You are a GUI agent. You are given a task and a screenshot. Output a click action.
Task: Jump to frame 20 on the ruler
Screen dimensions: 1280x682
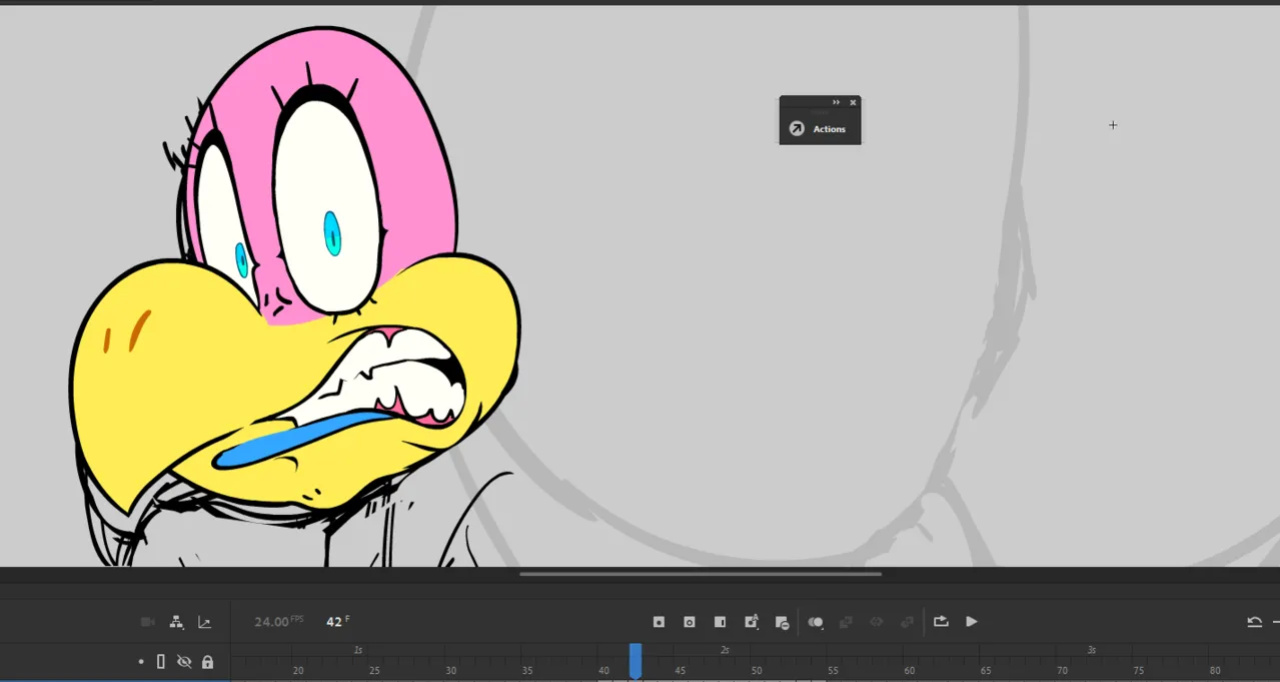click(298, 670)
